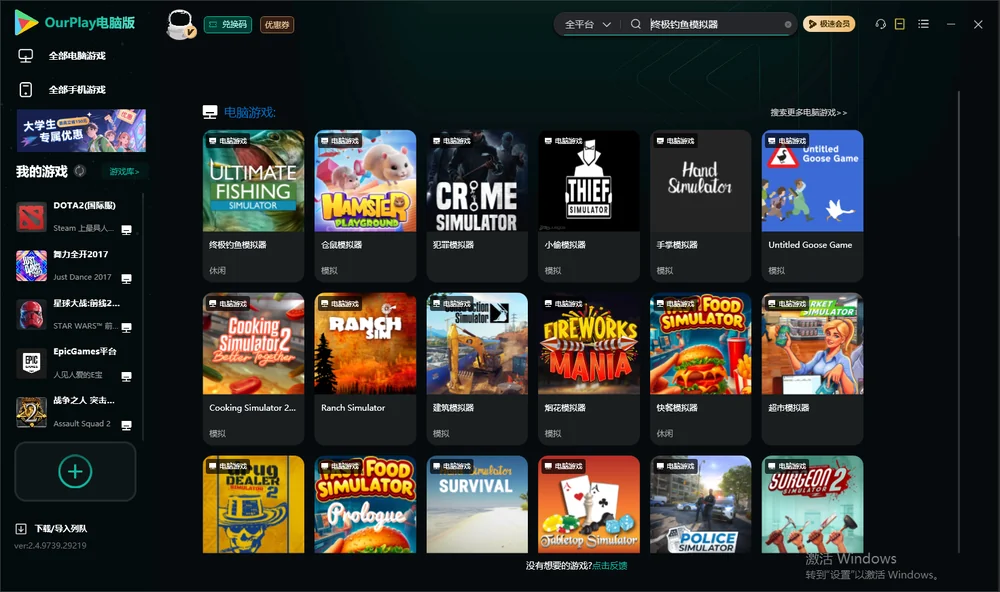Click the PC badge on DOTA2 row
The width and height of the screenshot is (1000, 592).
point(126,230)
